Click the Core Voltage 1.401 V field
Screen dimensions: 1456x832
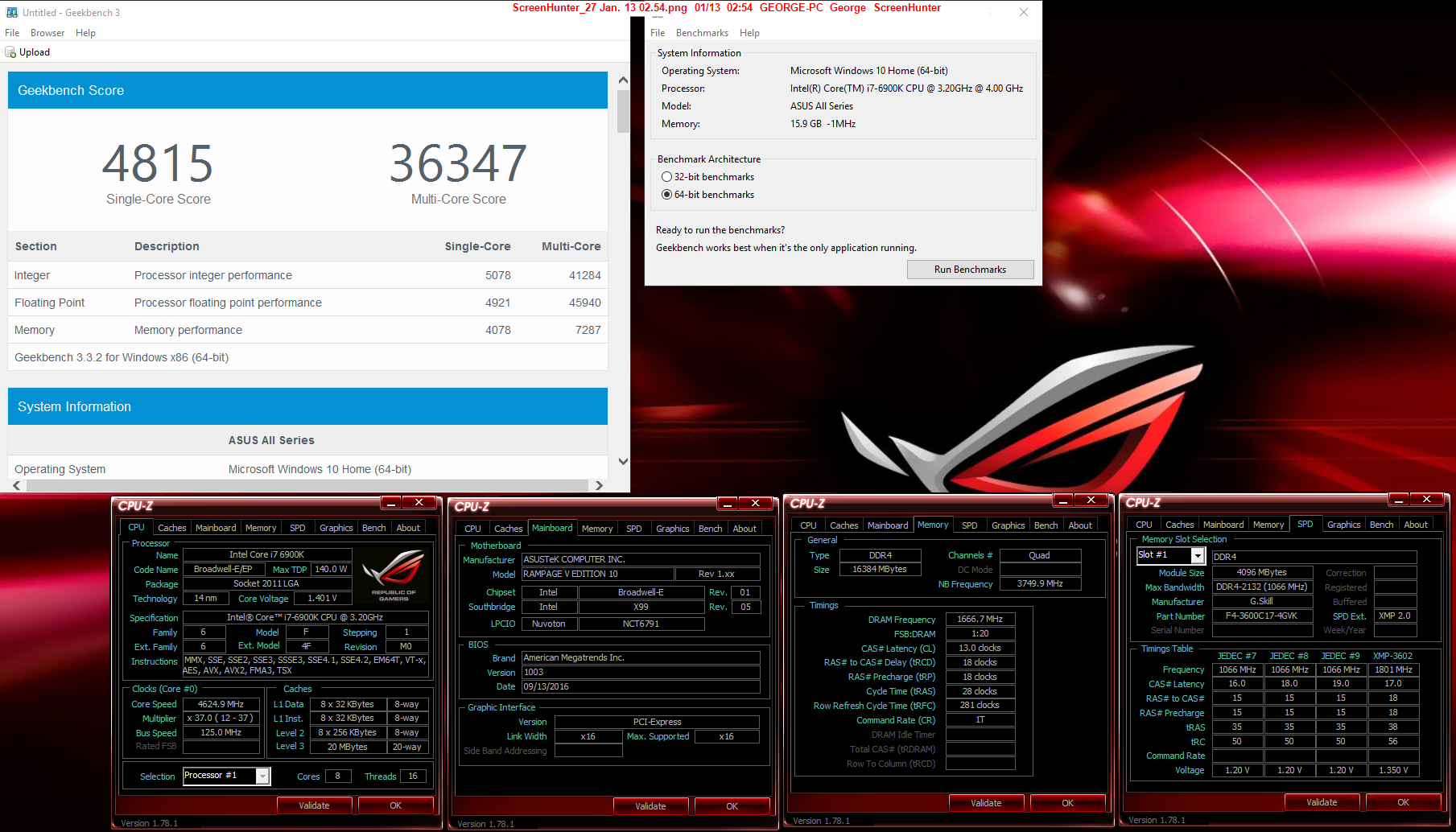click(322, 598)
